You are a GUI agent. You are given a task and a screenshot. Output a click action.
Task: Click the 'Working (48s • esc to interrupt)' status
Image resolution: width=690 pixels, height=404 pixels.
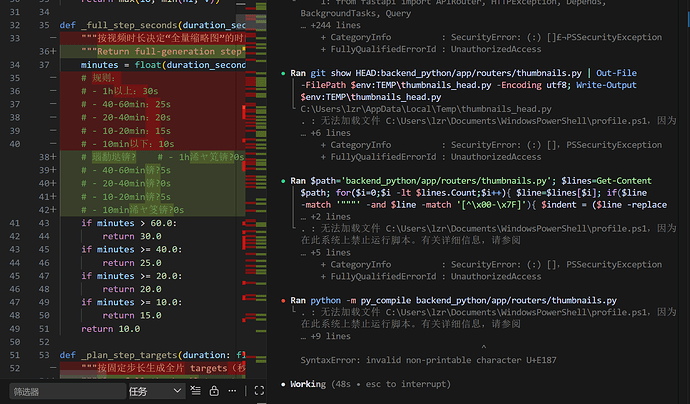[x=370, y=384]
